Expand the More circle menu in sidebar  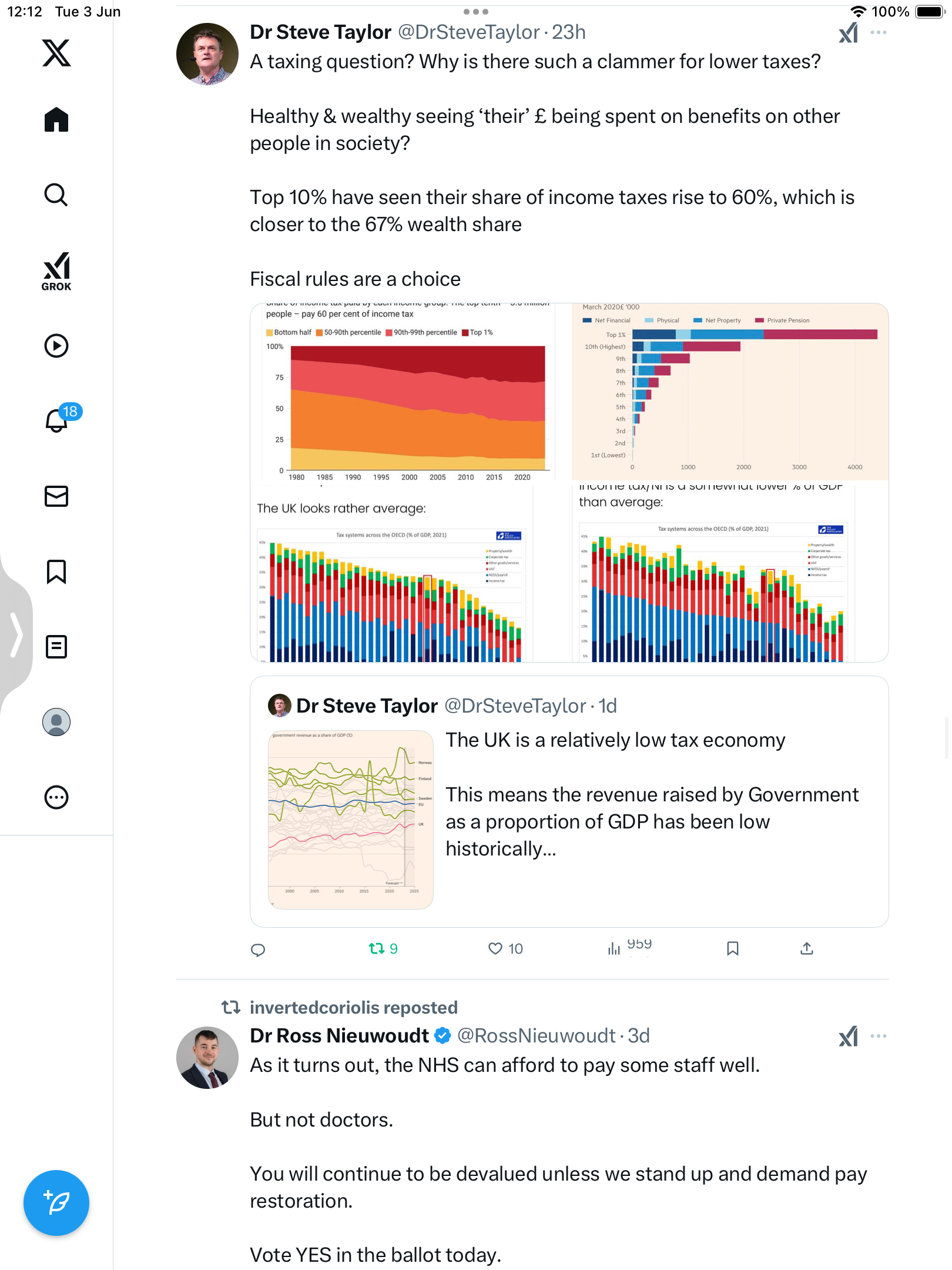(x=56, y=797)
